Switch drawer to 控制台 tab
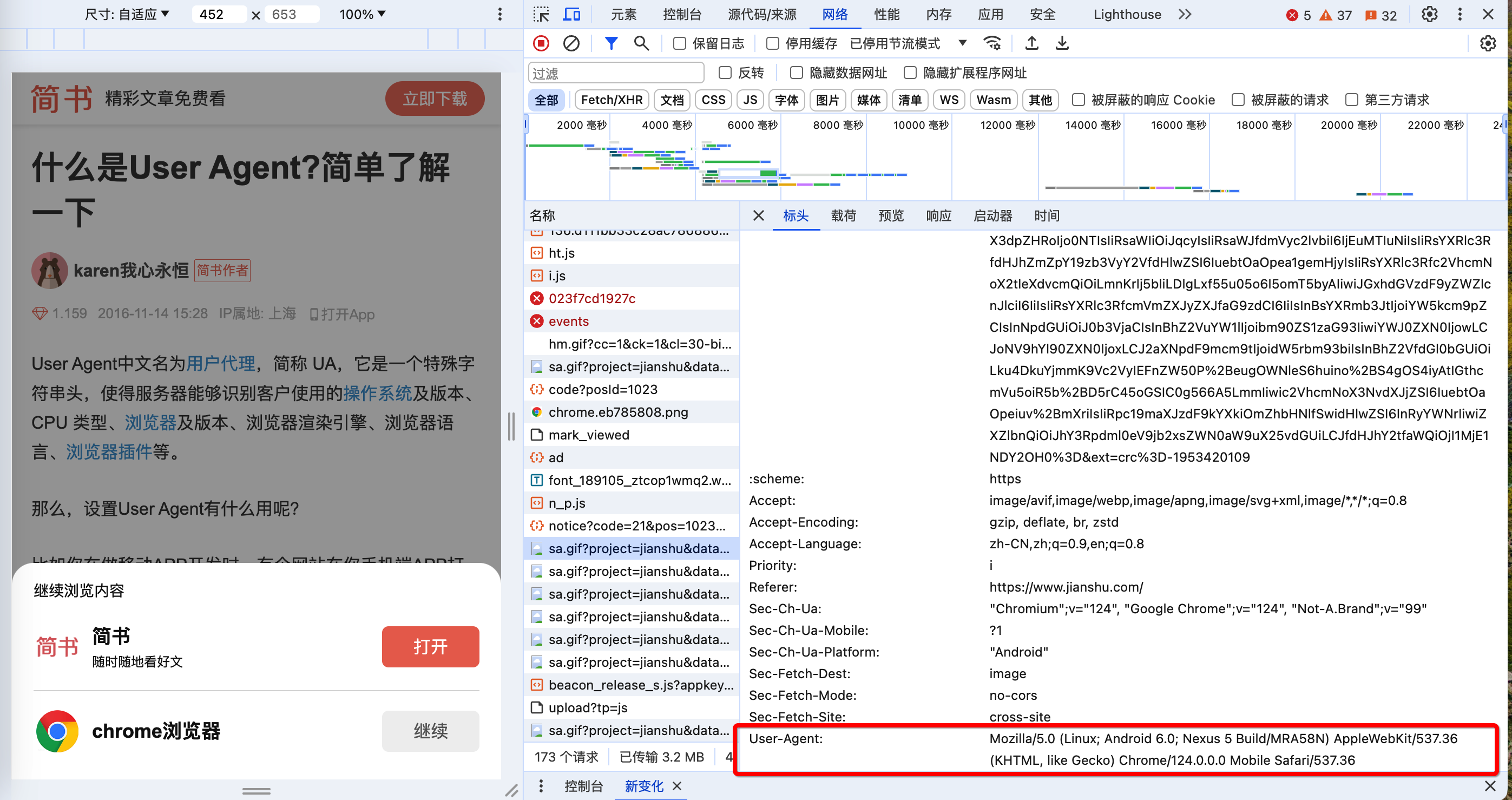Image resolution: width=1512 pixels, height=800 pixels. point(583,786)
